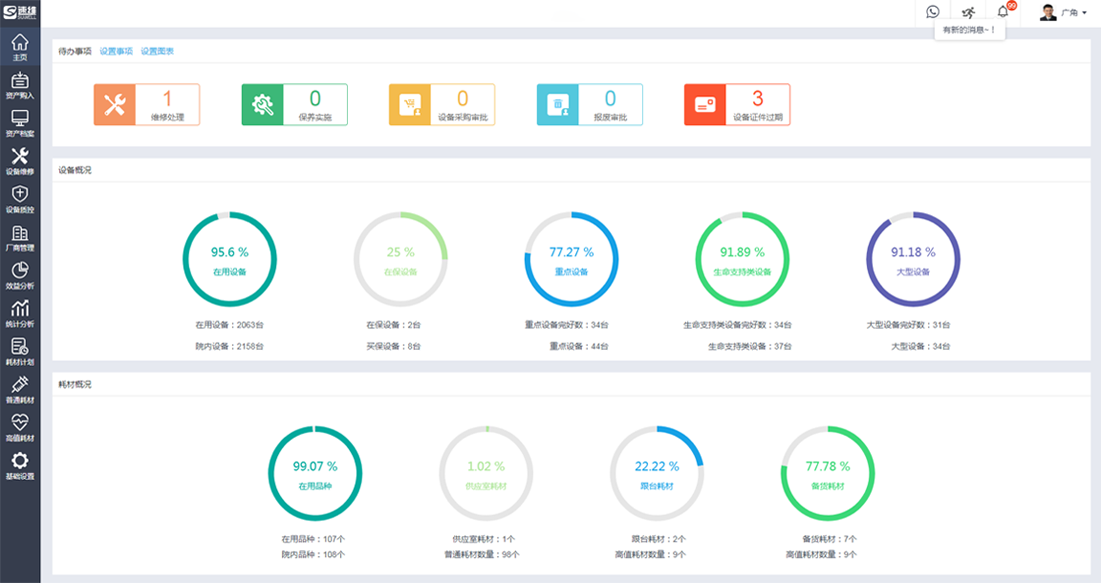Screen dimensions: 1101x583
Task: Open the 保养实施 maintenance card
Action: 295,104
